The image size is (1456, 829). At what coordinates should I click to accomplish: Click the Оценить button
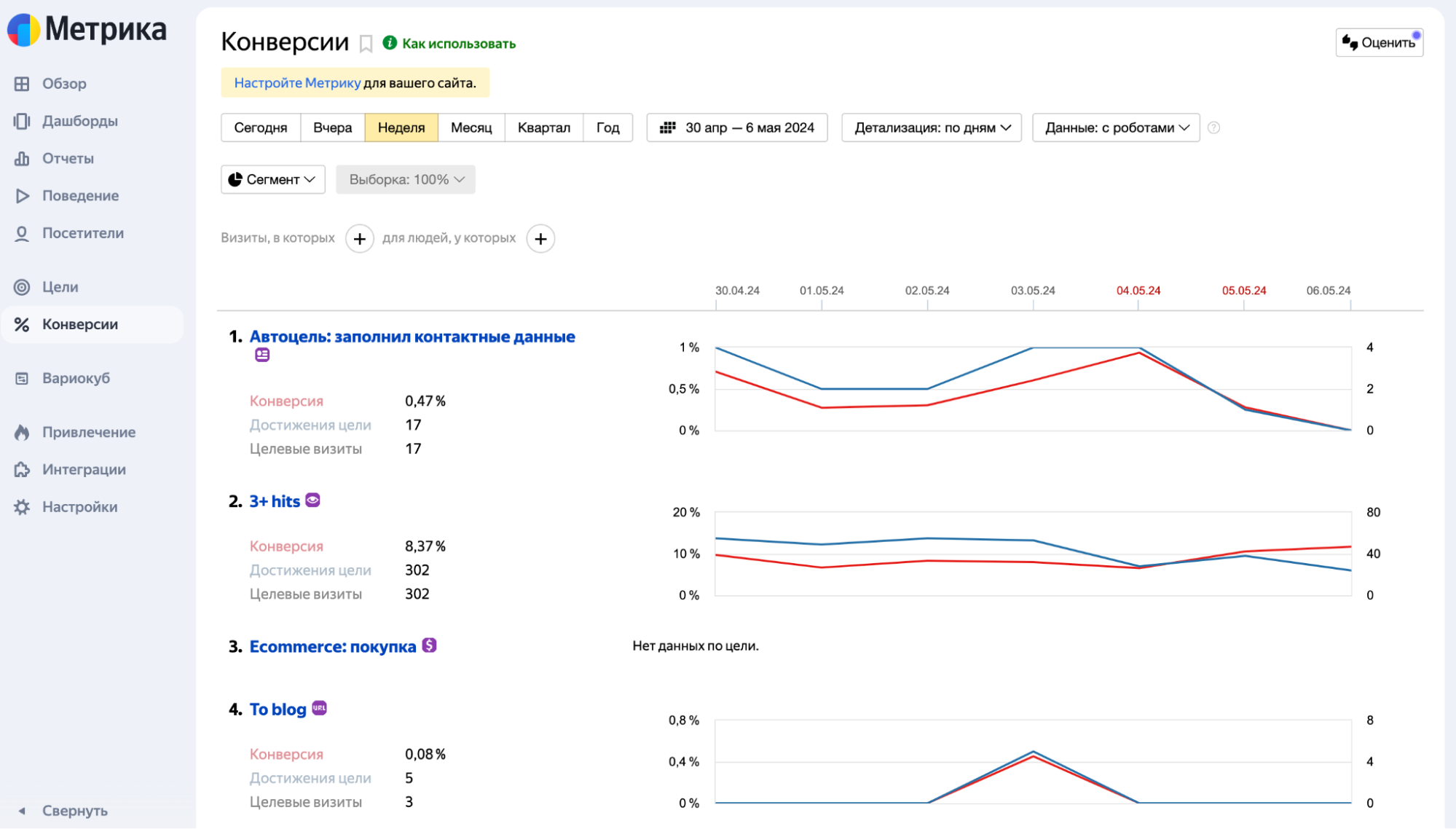pos(1380,43)
